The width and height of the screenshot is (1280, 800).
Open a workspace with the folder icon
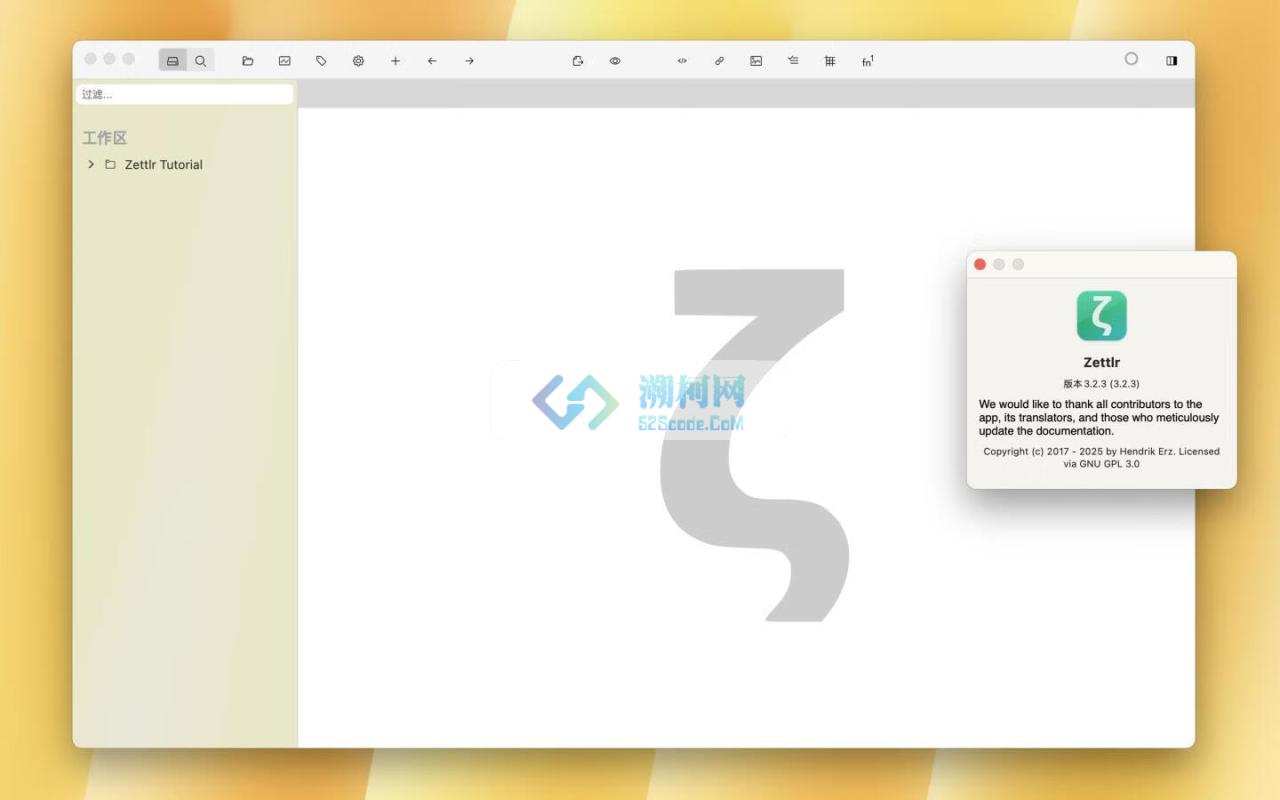click(248, 61)
